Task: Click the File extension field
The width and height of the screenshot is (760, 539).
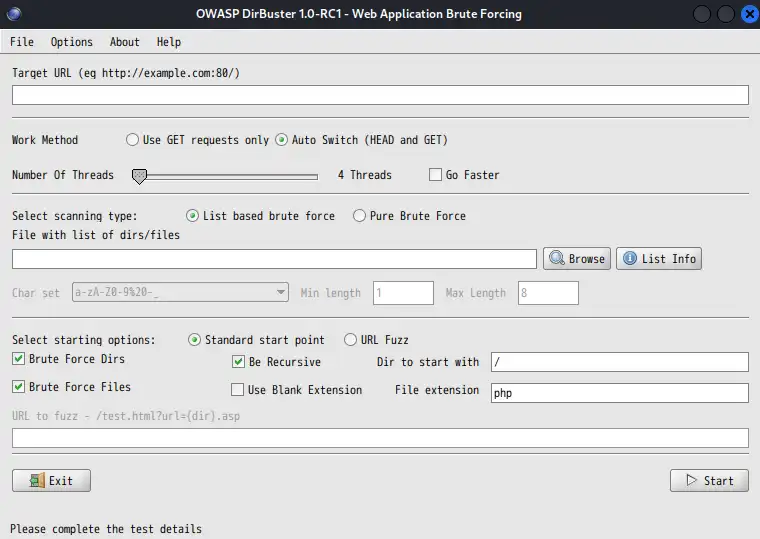Action: (620, 393)
